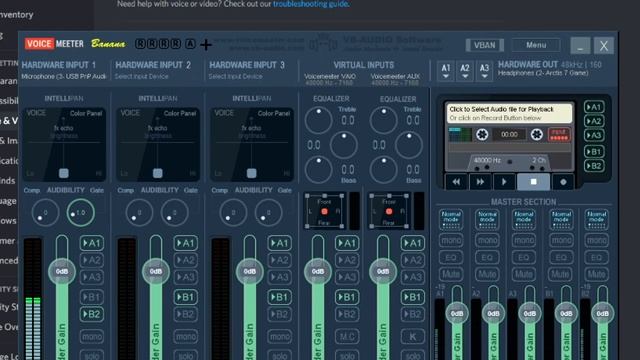The width and height of the screenshot is (640, 360).
Task: Rewind the cassette recorder
Action: 456,182
